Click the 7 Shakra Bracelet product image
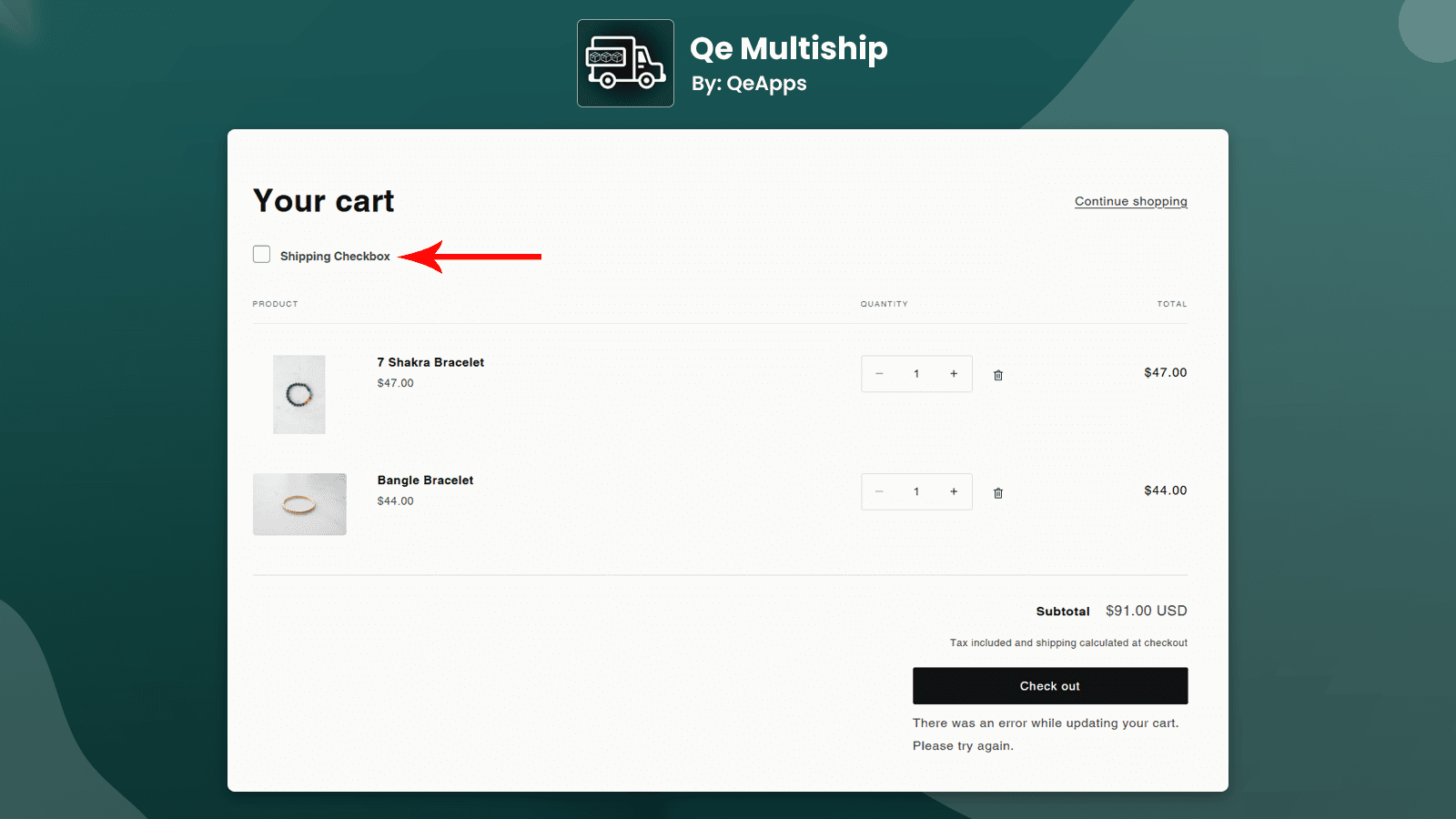The image size is (1456, 819). coord(298,394)
